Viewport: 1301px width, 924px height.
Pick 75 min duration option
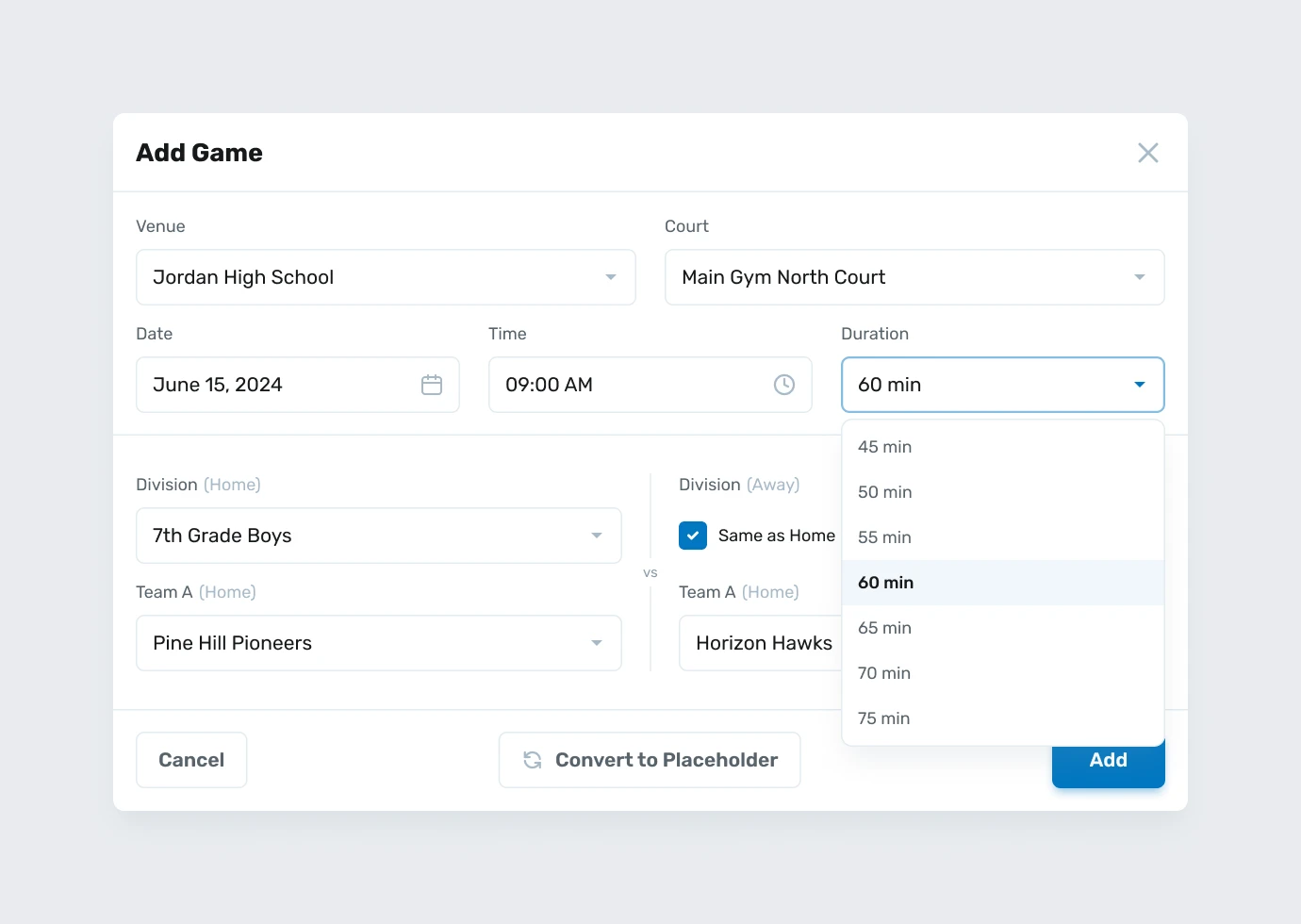click(x=884, y=718)
